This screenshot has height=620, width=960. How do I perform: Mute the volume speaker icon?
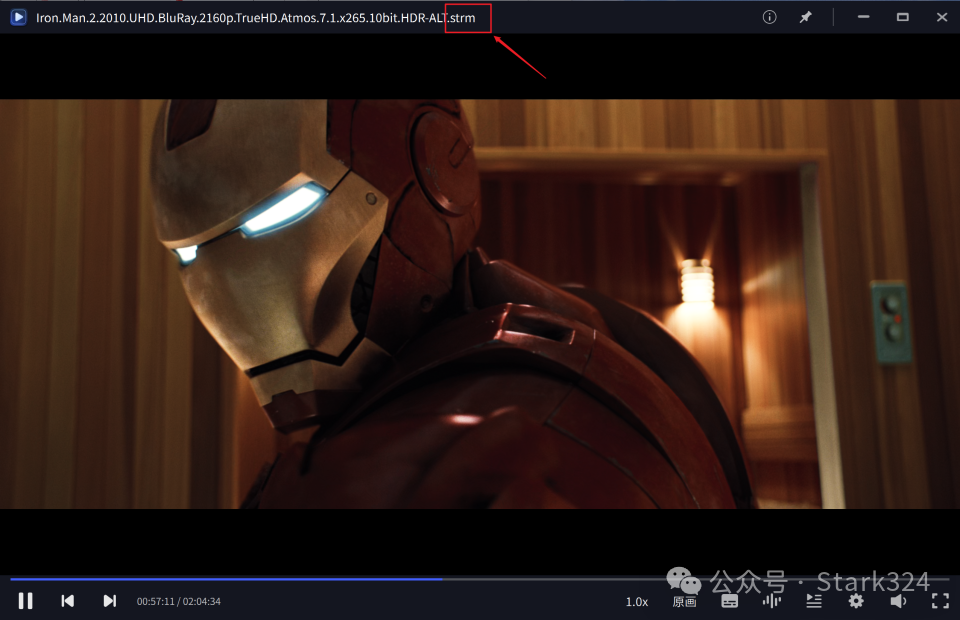pyautogui.click(x=898, y=601)
